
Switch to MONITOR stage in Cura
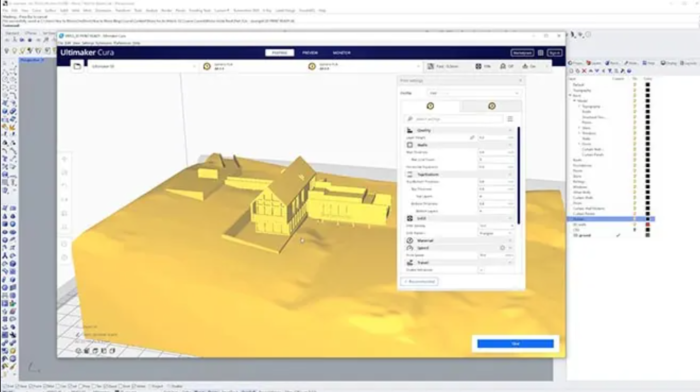tap(342, 53)
